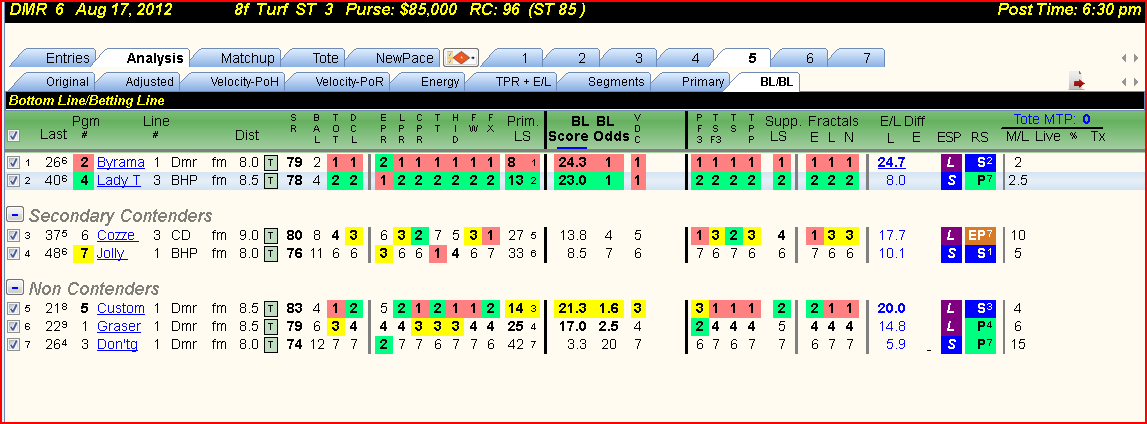Open the Lady T horse link
Image resolution: width=1147 pixels, height=424 pixels.
coord(119,180)
